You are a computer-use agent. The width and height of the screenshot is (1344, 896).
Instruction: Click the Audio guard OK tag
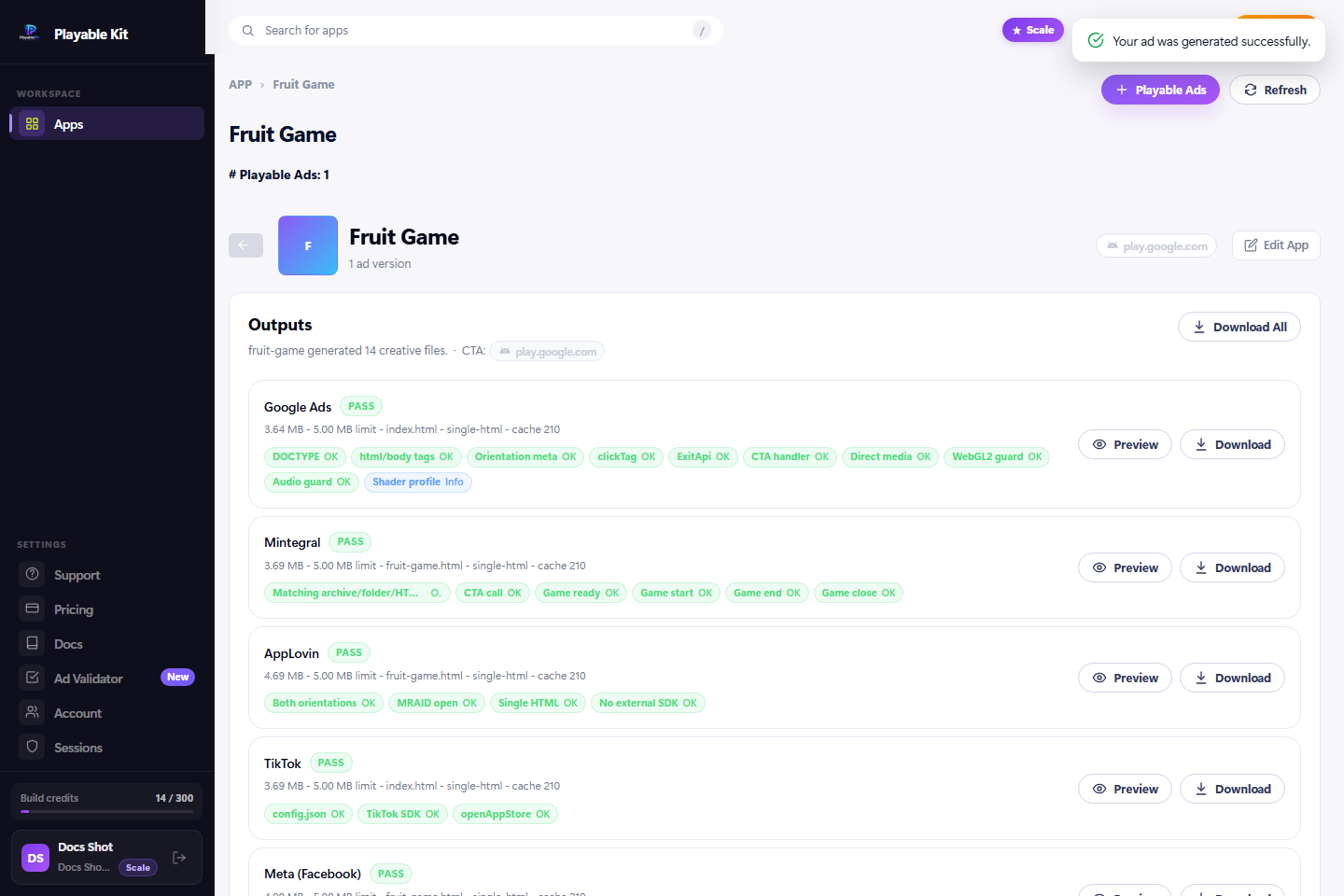(312, 482)
